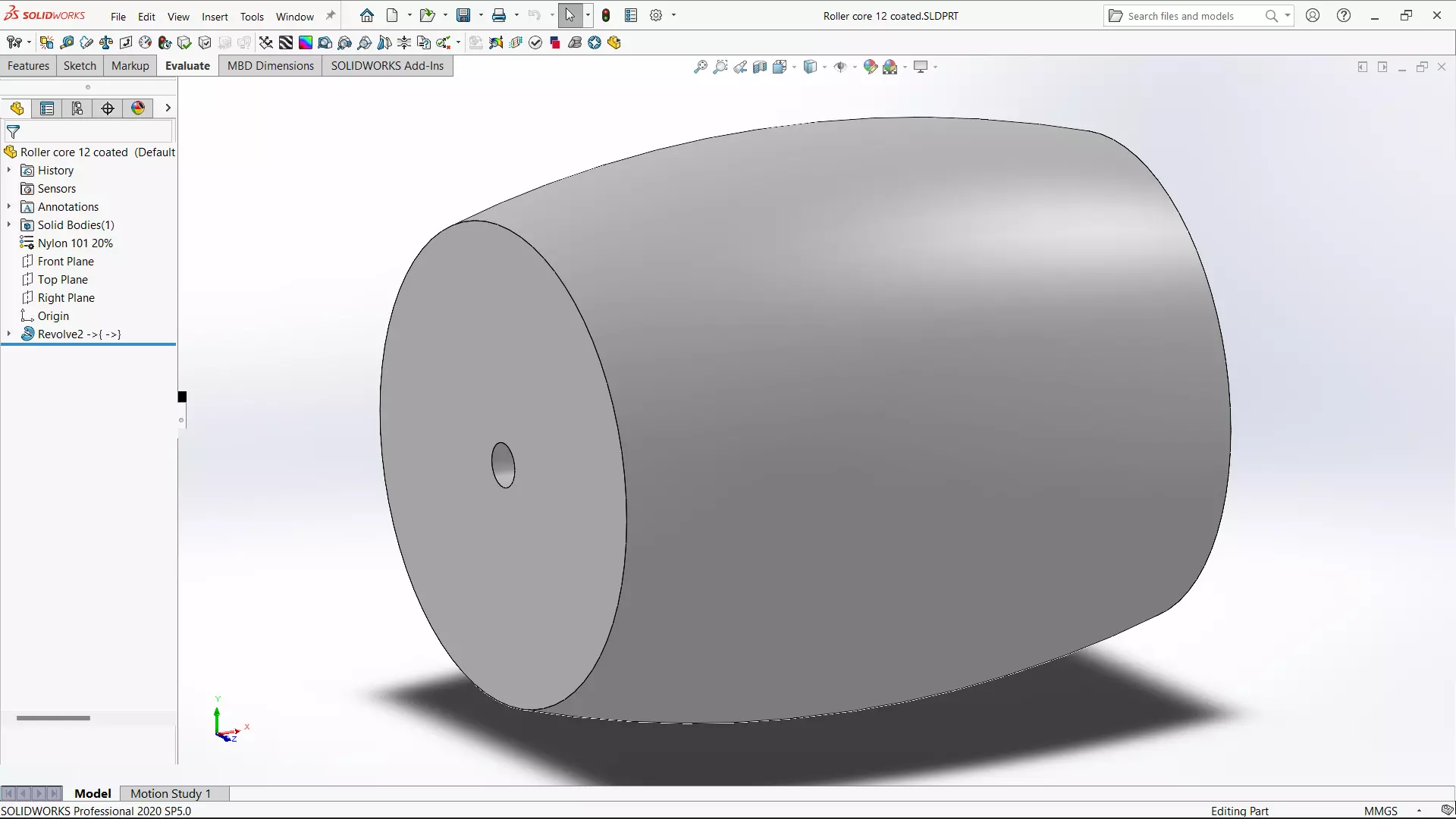Switch to the MBD Dimensions tab
This screenshot has height=819, width=1456.
(x=271, y=65)
